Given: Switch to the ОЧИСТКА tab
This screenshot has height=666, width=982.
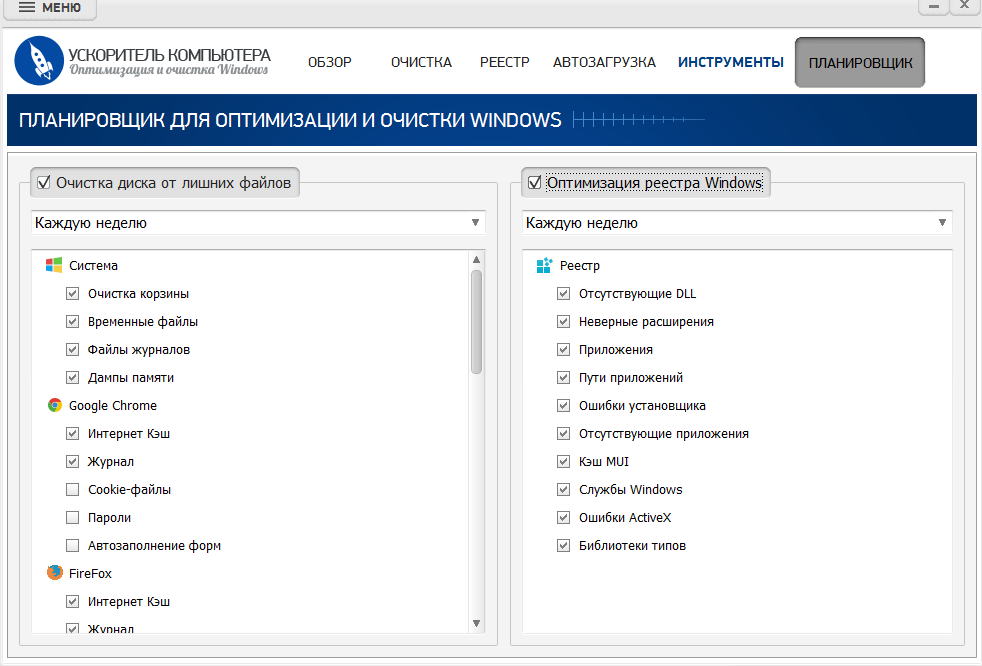Looking at the screenshot, I should [421, 62].
